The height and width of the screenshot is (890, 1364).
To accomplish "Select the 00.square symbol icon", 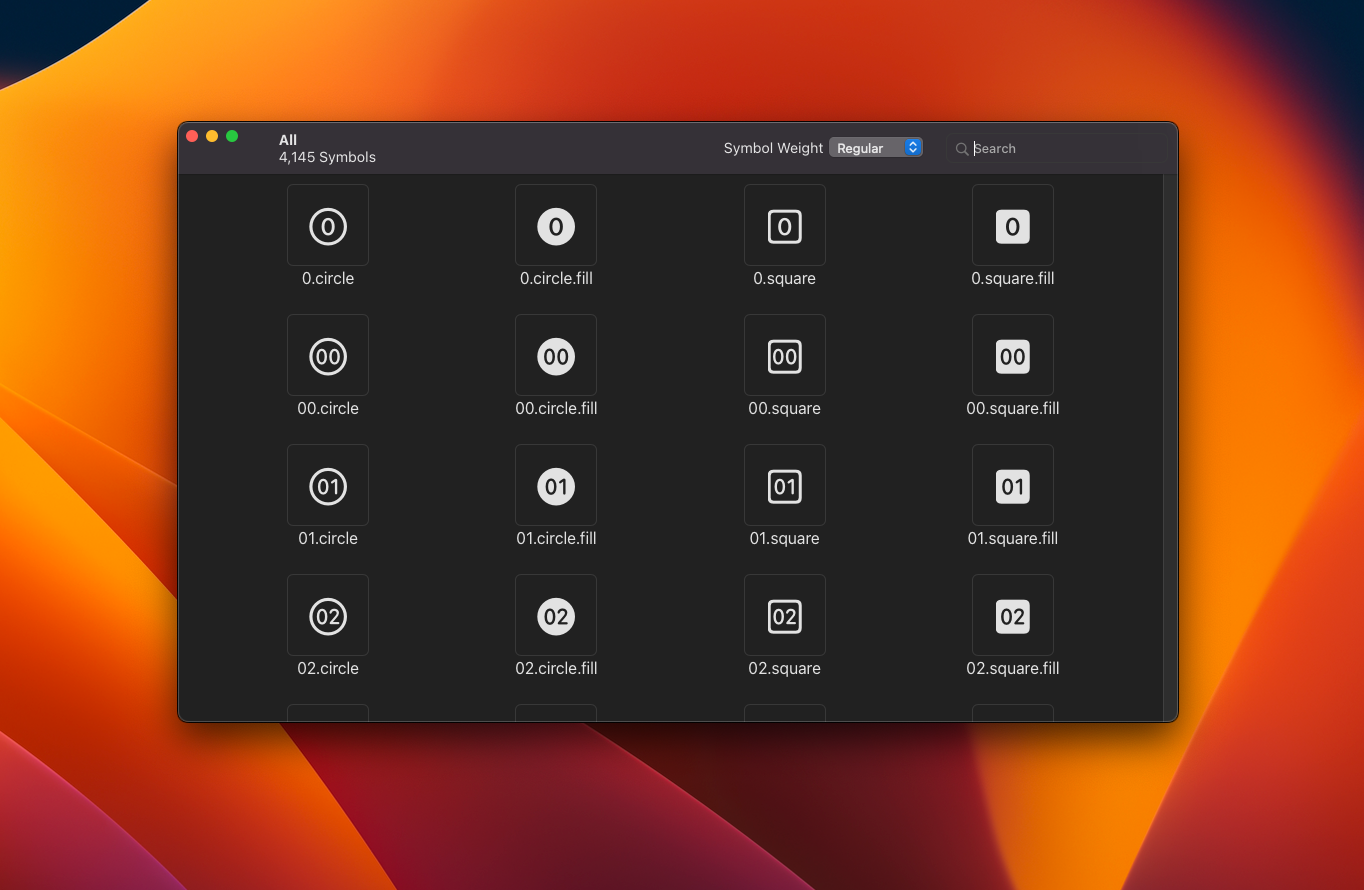I will coord(785,356).
